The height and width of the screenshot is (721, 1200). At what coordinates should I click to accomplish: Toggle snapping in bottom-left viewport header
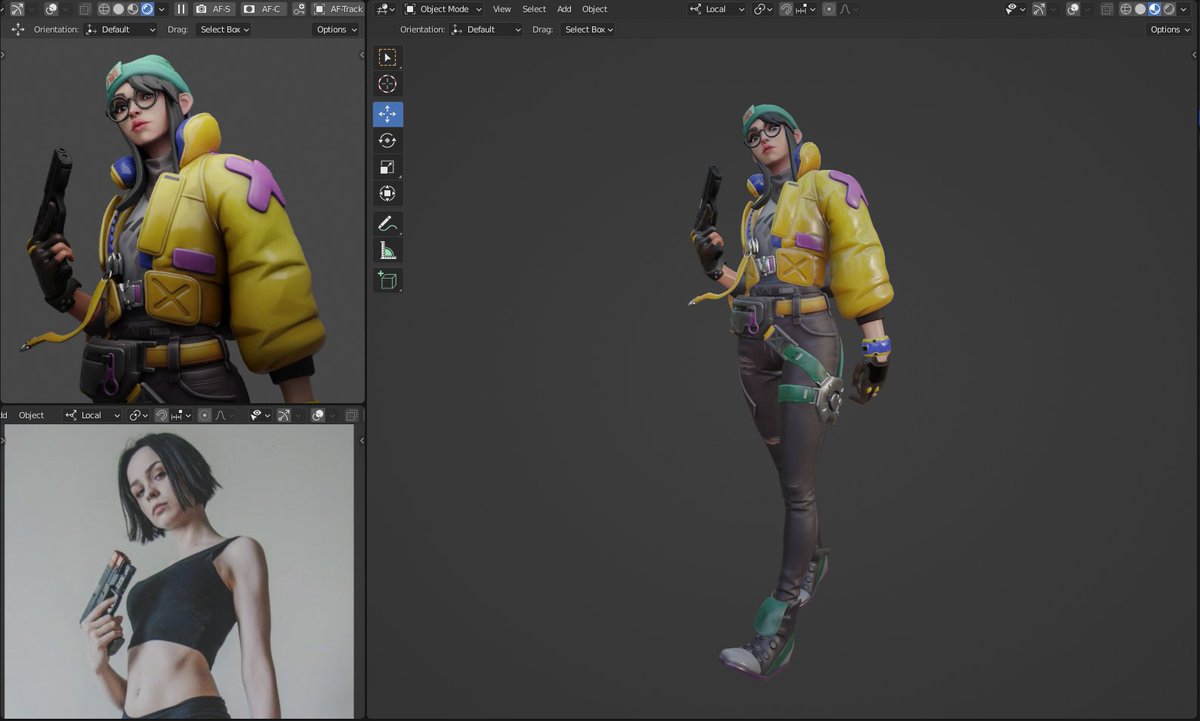pyautogui.click(x=161, y=415)
